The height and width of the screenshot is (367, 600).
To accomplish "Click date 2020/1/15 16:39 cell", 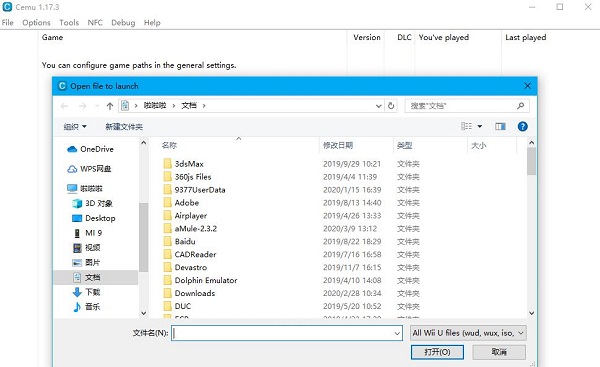I will click(352, 190).
